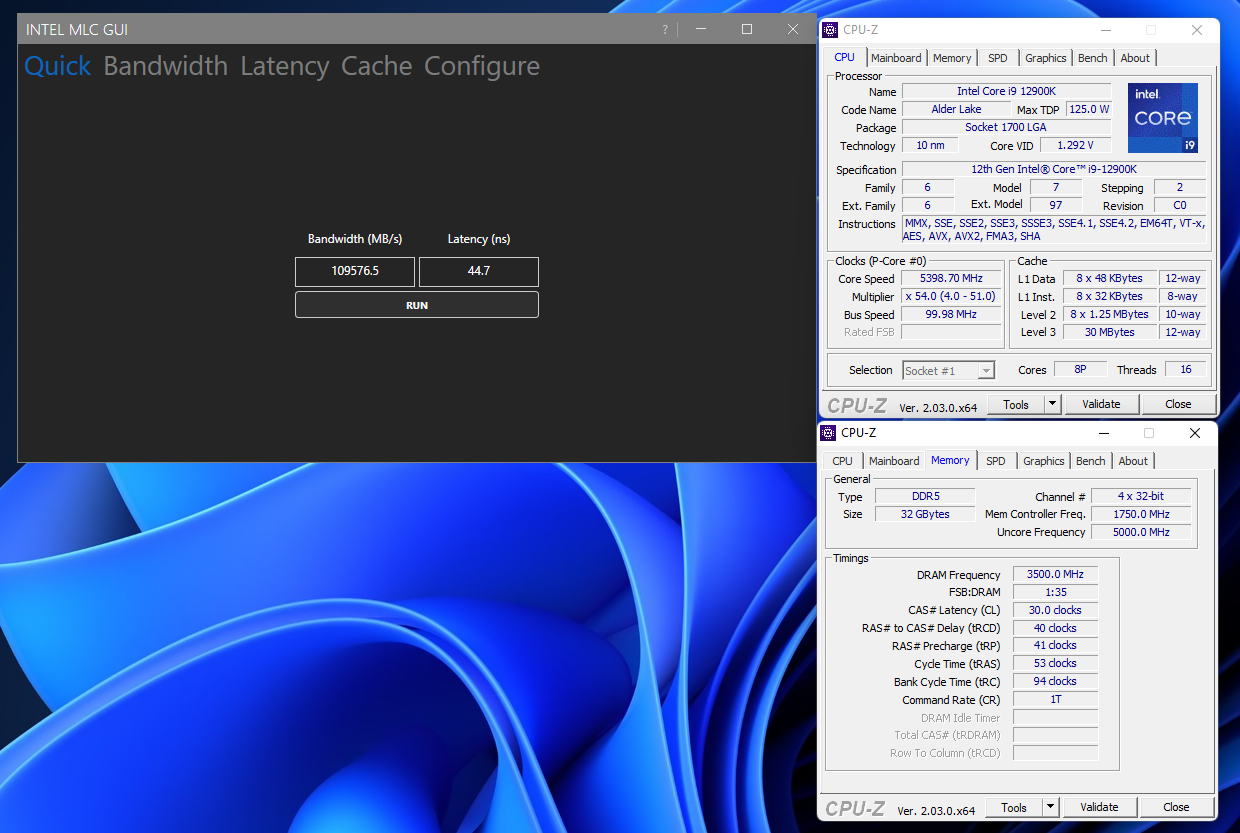Click Validate in upper CPU-Z window
This screenshot has width=1240, height=833.
click(1101, 405)
